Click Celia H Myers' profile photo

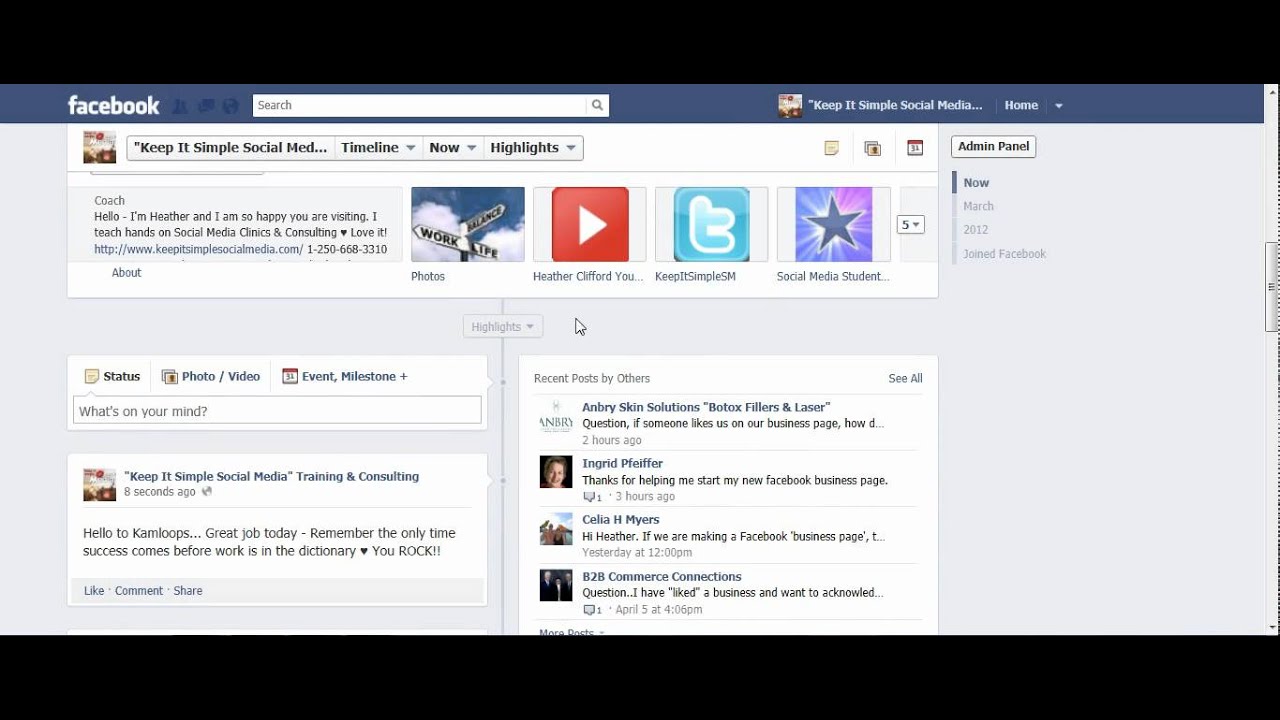click(x=556, y=529)
